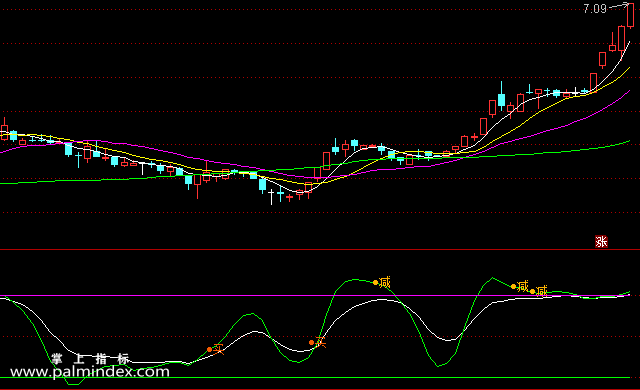
Task: Click the red 涨 badge icon
Action: (x=601, y=242)
